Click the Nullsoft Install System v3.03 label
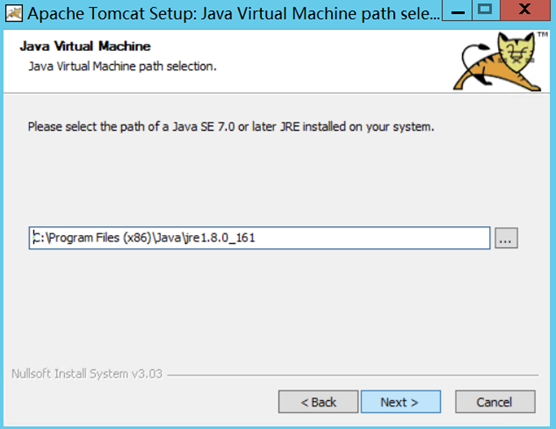Viewport: 556px width, 429px height. coord(87,374)
